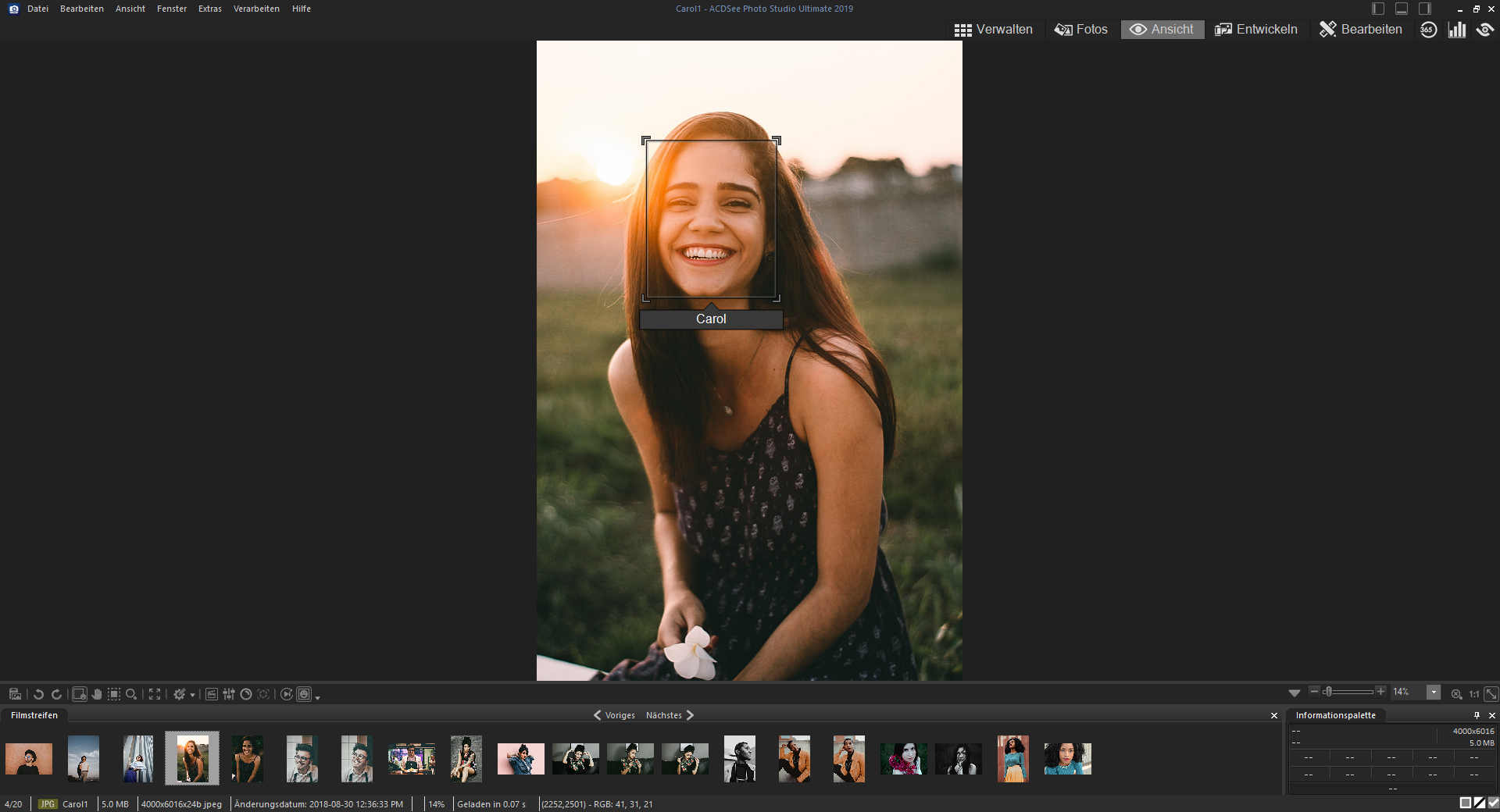1500x812 pixels.
Task: Select the Hand pan tool
Action: coord(97,694)
